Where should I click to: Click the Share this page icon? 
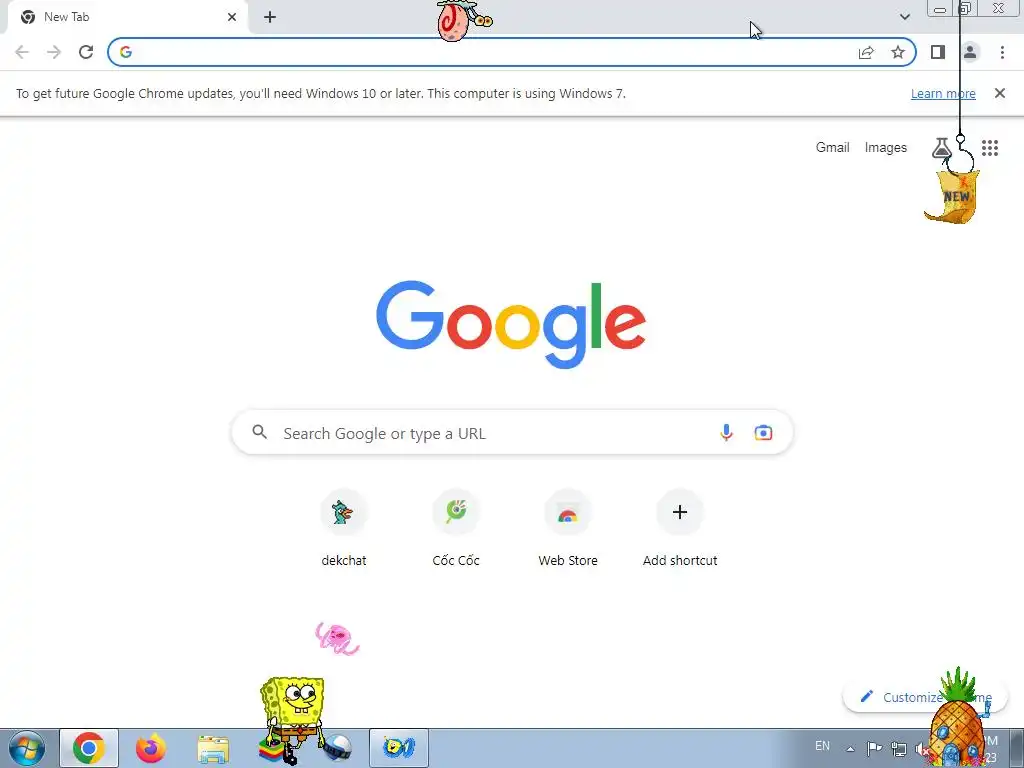click(866, 52)
